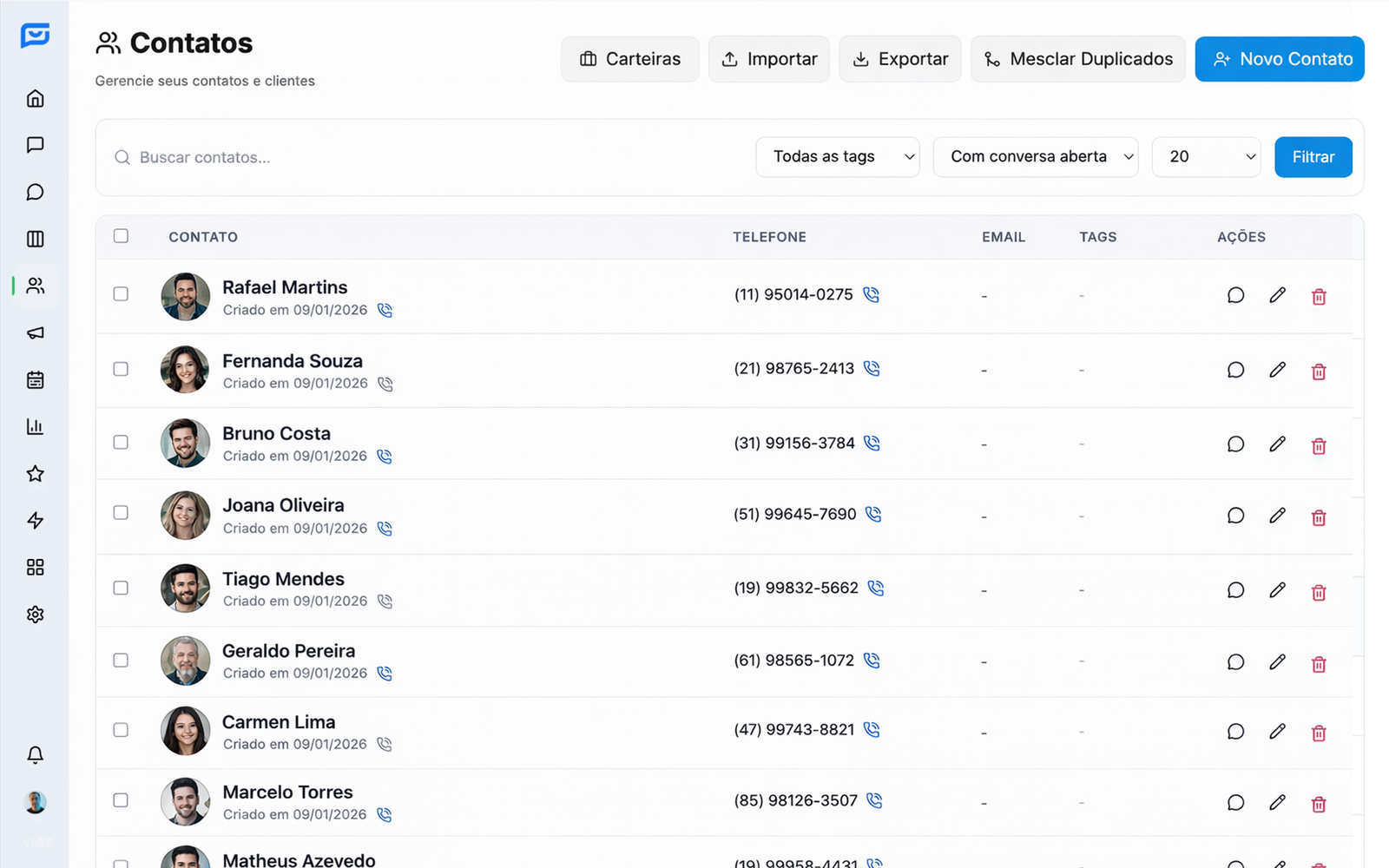
Task: Expand the Todas as tags dropdown
Action: pyautogui.click(x=837, y=157)
